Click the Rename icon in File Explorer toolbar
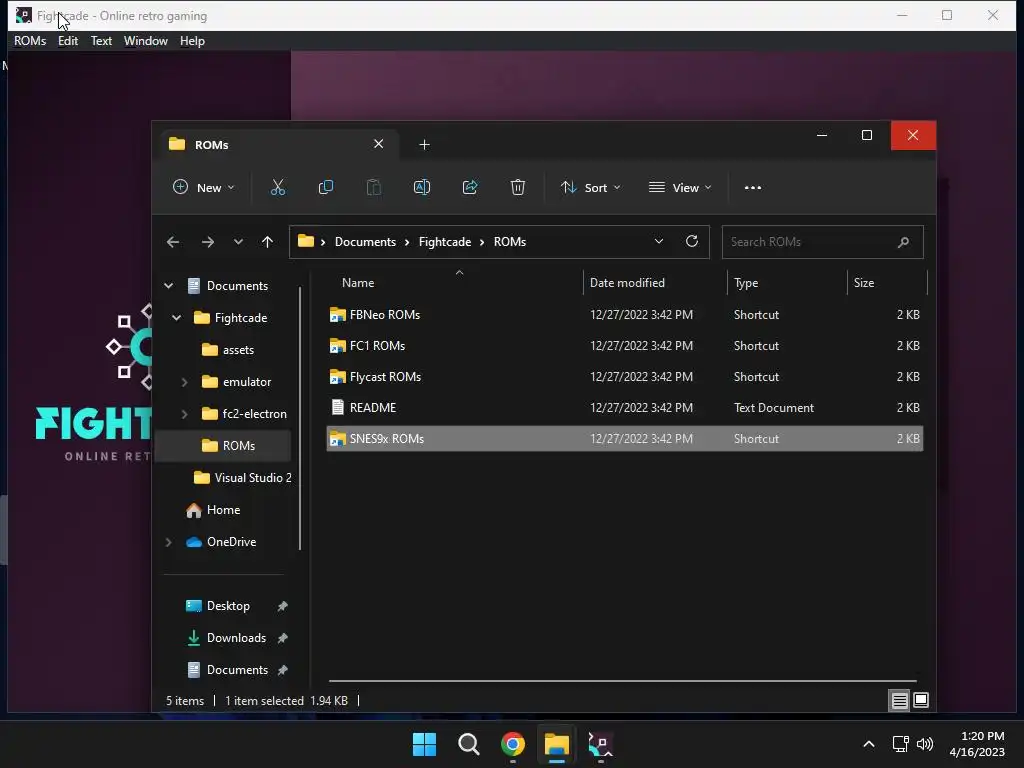The image size is (1024, 768). (422, 187)
